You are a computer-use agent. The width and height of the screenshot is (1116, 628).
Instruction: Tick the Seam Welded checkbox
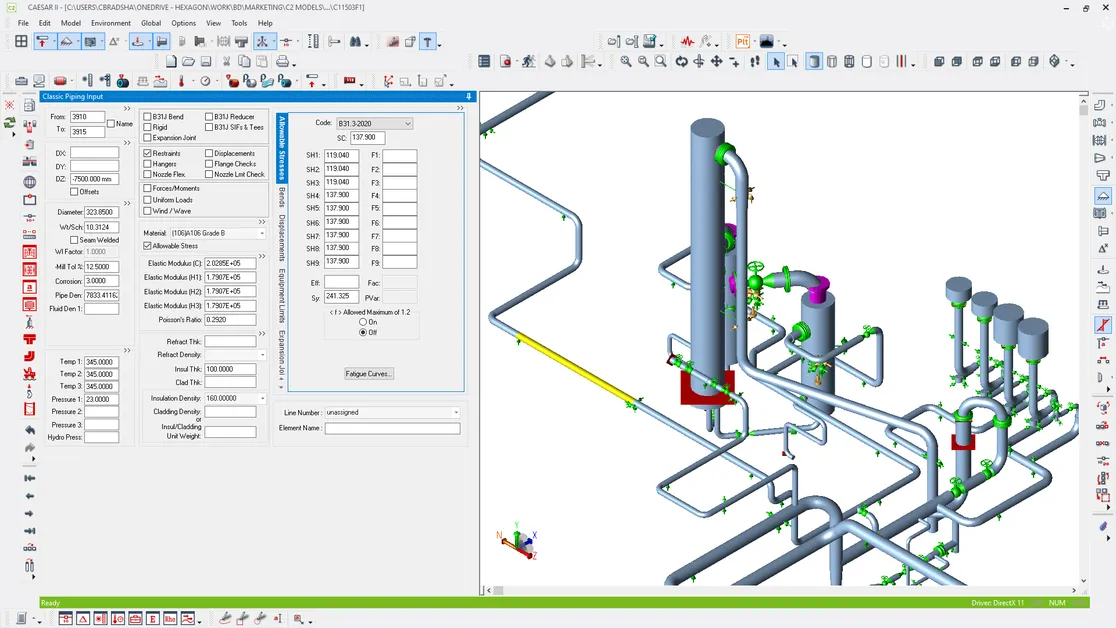[x=75, y=240]
